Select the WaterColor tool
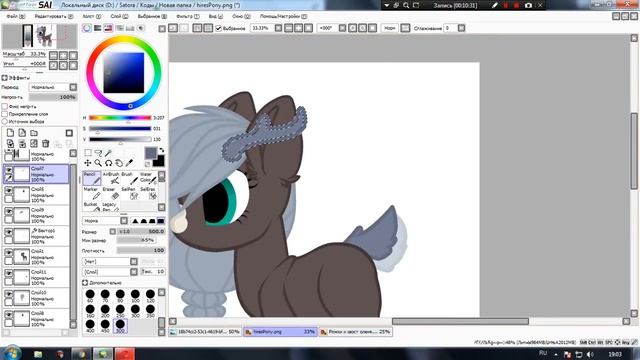This screenshot has width=640, height=360. coord(148,178)
